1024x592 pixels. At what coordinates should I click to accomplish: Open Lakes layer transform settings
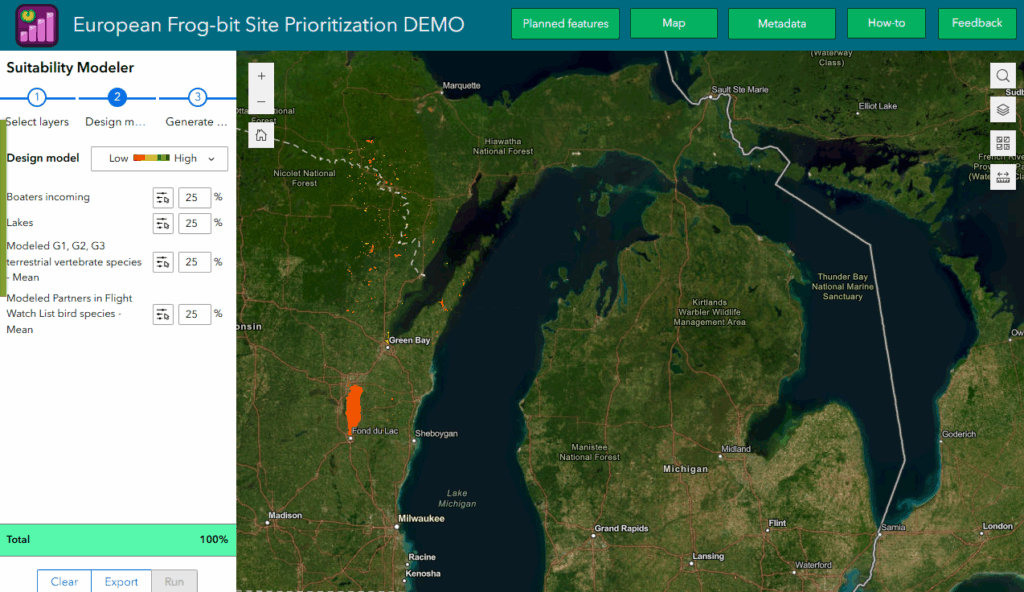[163, 223]
